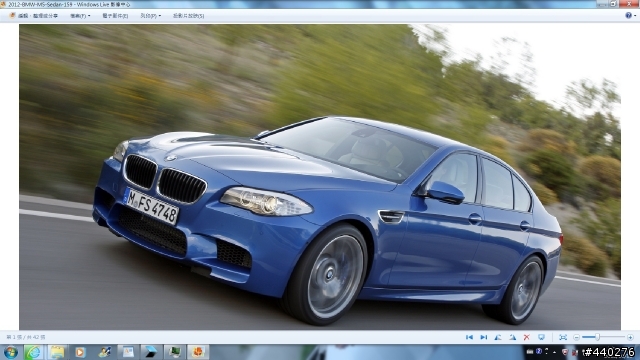Click the red shield tray icon
The height and width of the screenshot is (360, 640).
click(565, 352)
